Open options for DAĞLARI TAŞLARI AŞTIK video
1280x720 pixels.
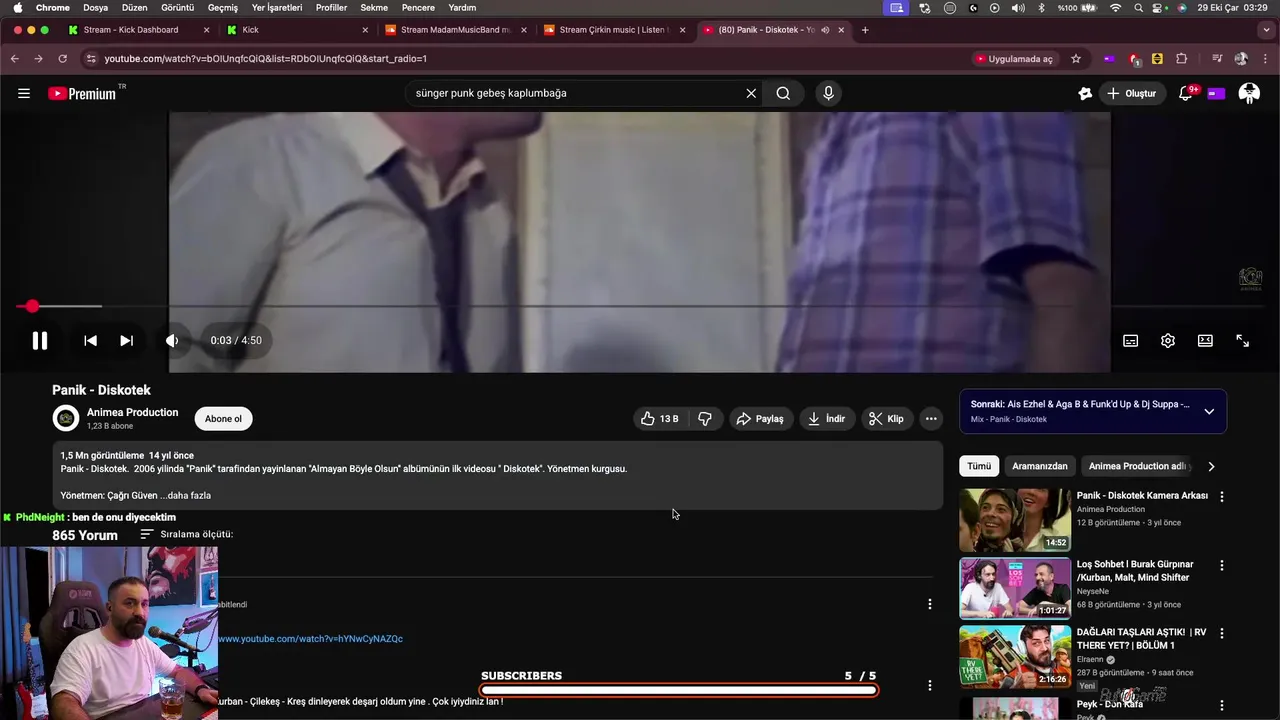click(x=1221, y=633)
